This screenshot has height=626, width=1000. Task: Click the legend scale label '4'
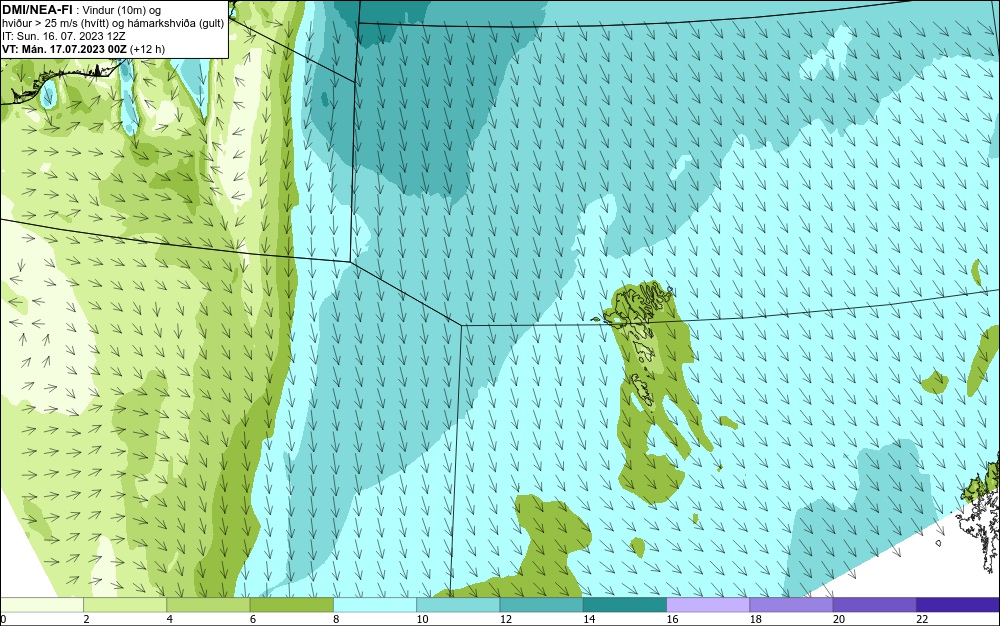(x=170, y=619)
